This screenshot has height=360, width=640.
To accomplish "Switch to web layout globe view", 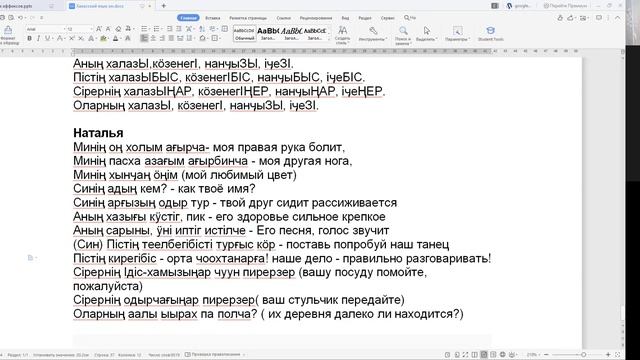I will tap(502, 355).
